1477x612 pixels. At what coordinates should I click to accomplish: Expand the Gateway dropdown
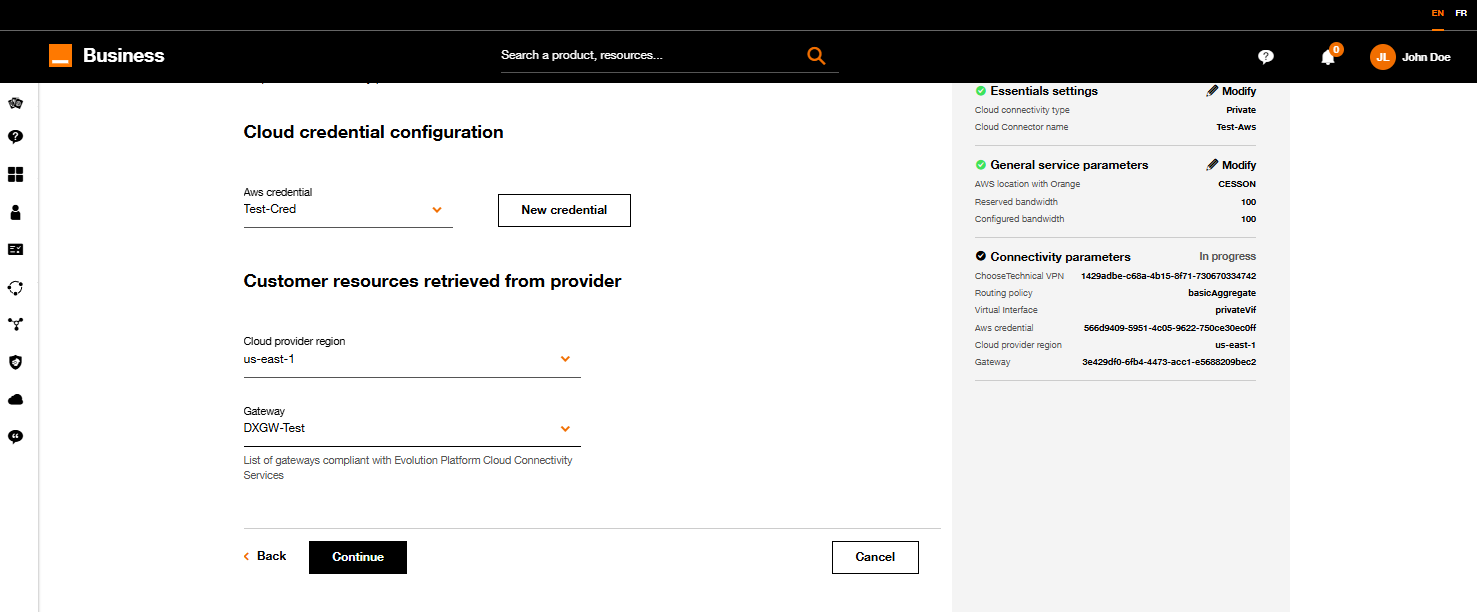[565, 429]
